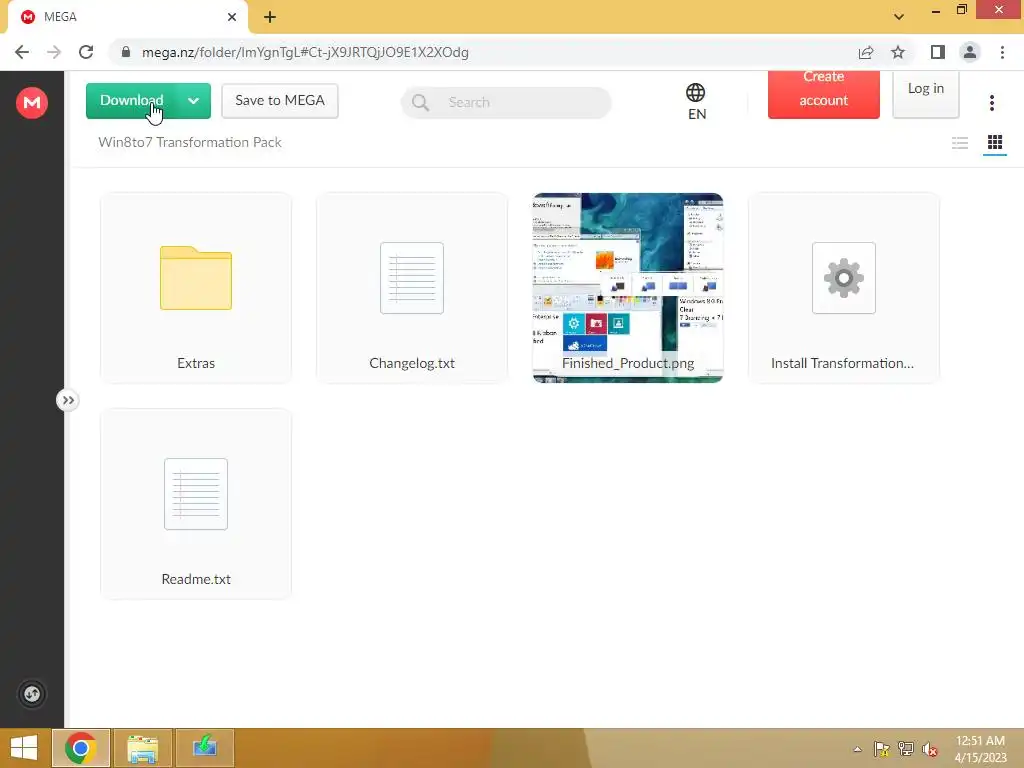Open the EN language globe selector
Screen dimensions: 1024x768
(x=696, y=102)
